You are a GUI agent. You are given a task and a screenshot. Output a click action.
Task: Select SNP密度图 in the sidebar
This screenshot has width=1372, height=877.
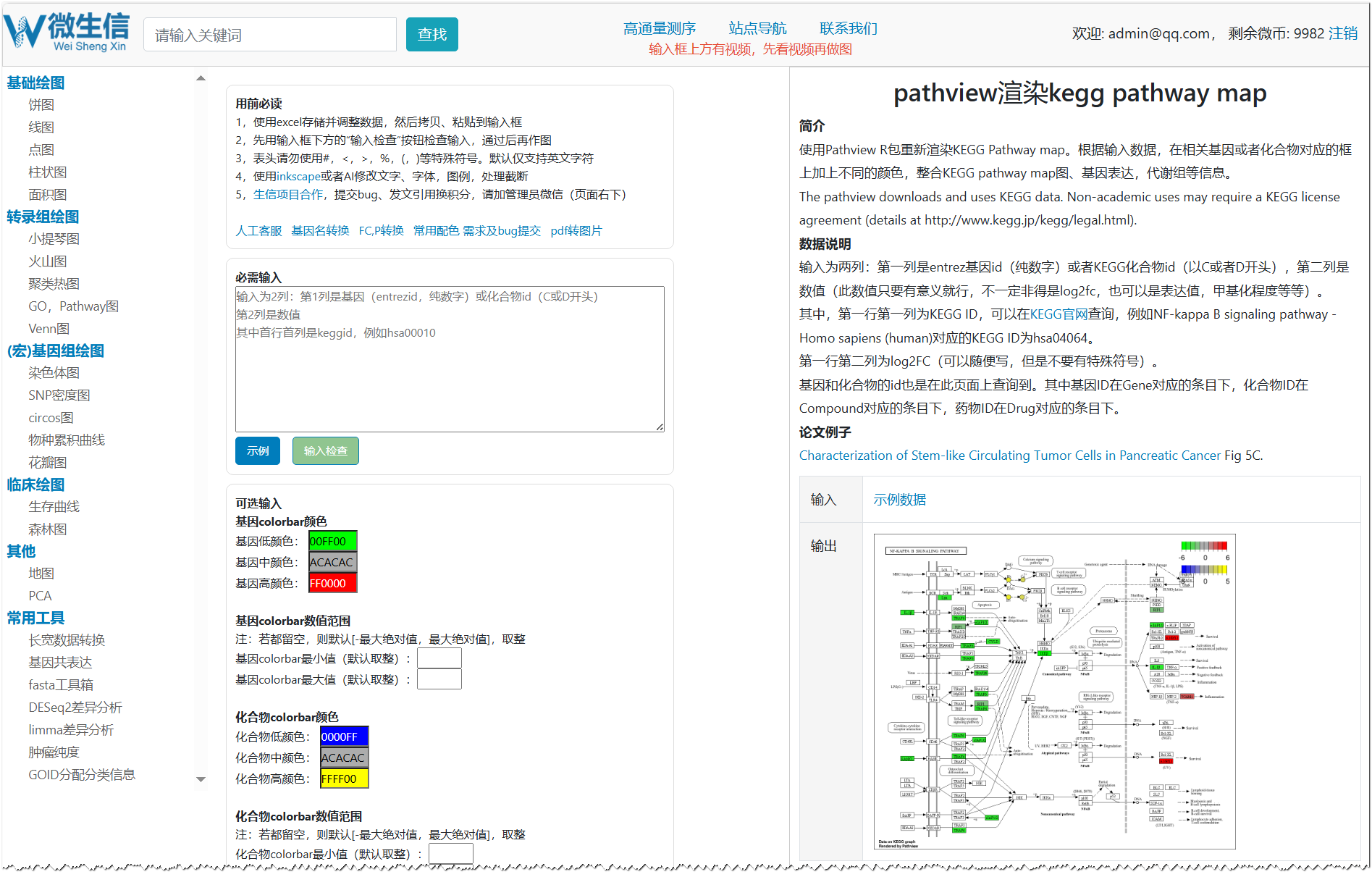coord(59,395)
